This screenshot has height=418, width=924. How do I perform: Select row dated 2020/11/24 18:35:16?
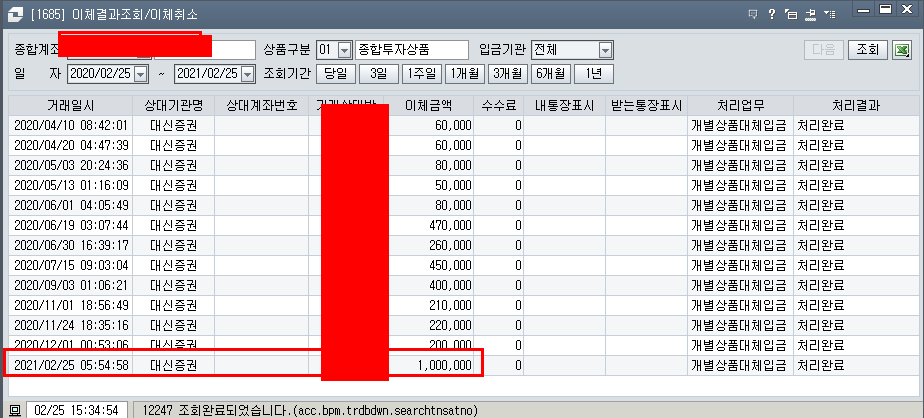click(x=464, y=326)
